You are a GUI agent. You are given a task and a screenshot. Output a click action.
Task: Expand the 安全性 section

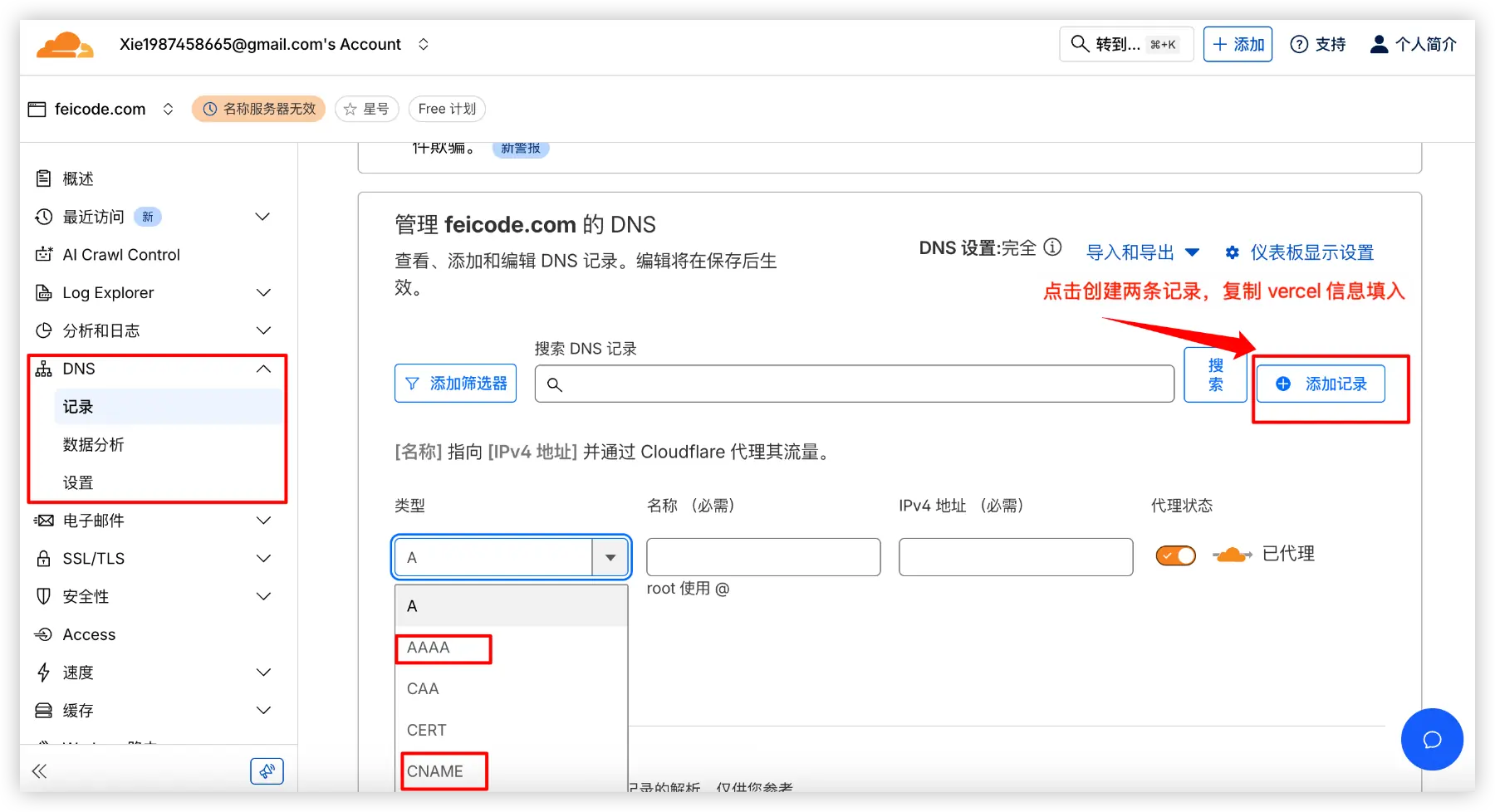[x=263, y=596]
